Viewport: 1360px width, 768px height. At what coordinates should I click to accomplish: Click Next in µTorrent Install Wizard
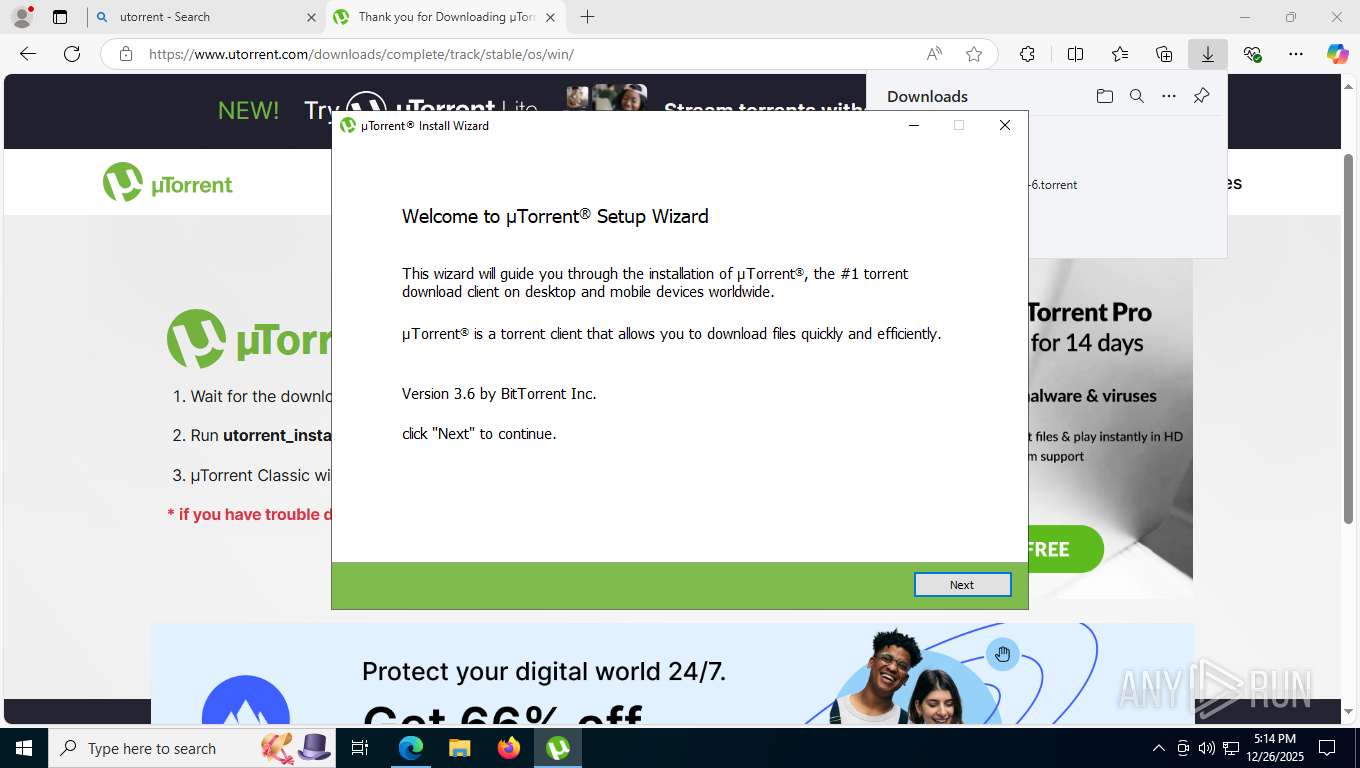pyautogui.click(x=962, y=585)
